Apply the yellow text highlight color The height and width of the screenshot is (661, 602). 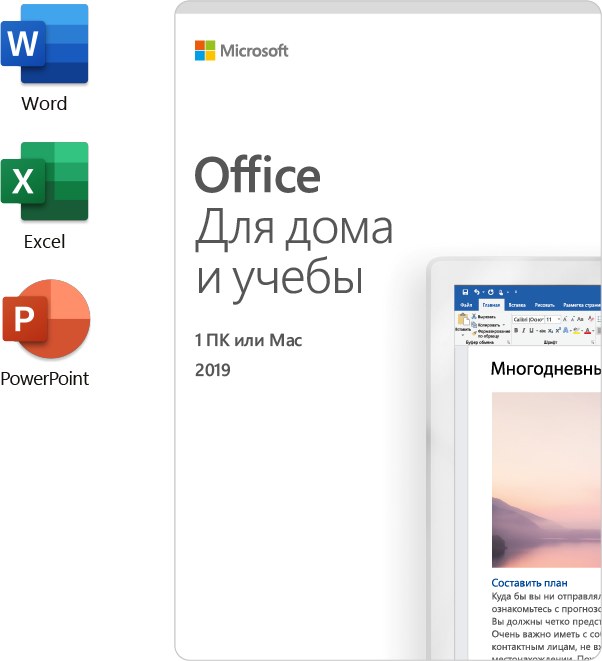[x=576, y=331]
